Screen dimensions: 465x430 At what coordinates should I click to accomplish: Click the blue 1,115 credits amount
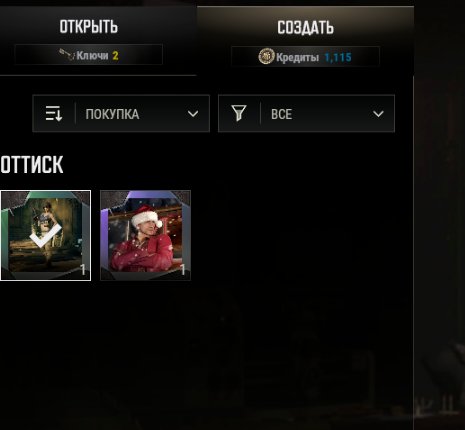338,57
